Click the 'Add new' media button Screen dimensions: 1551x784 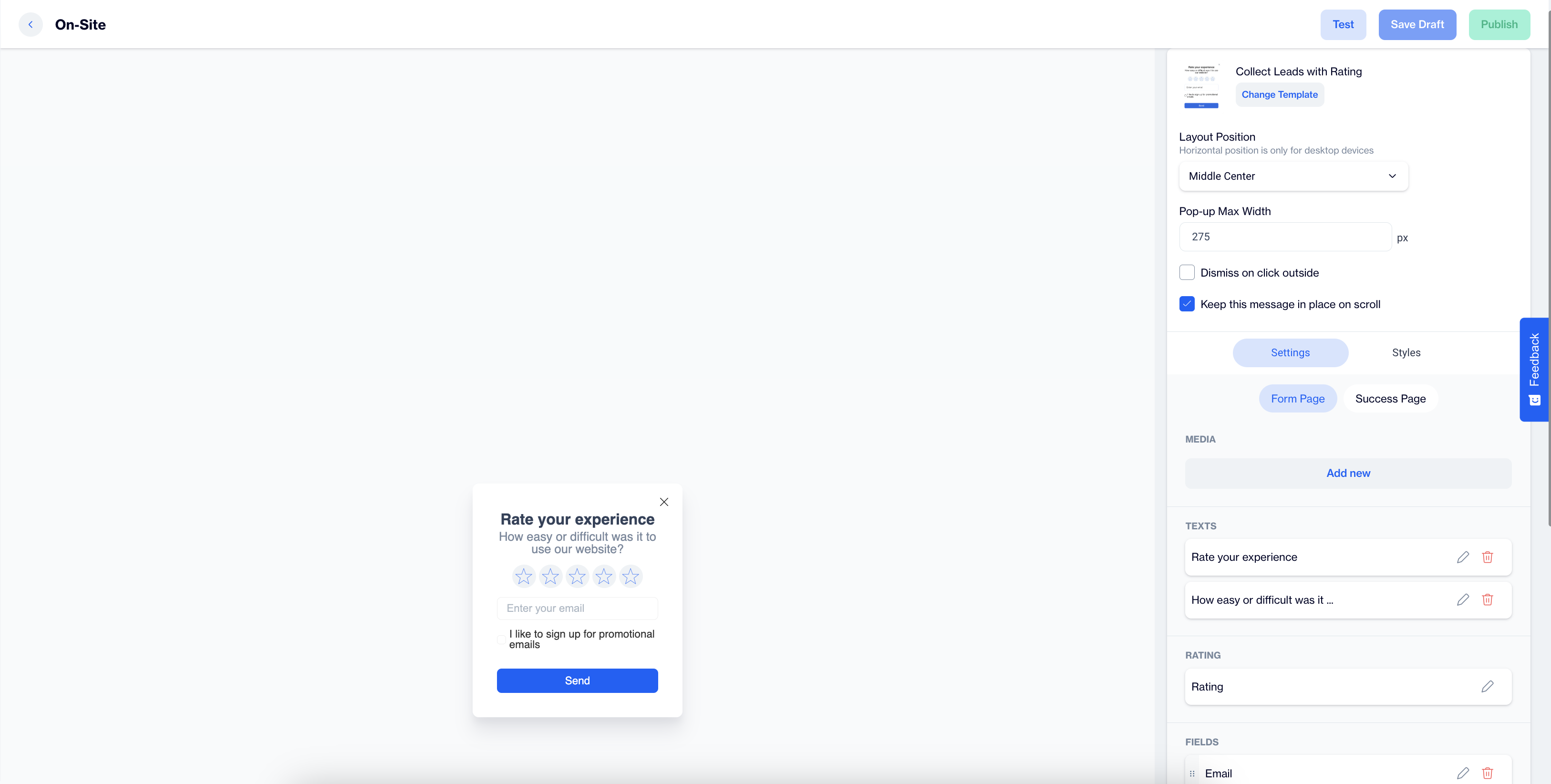pos(1348,472)
